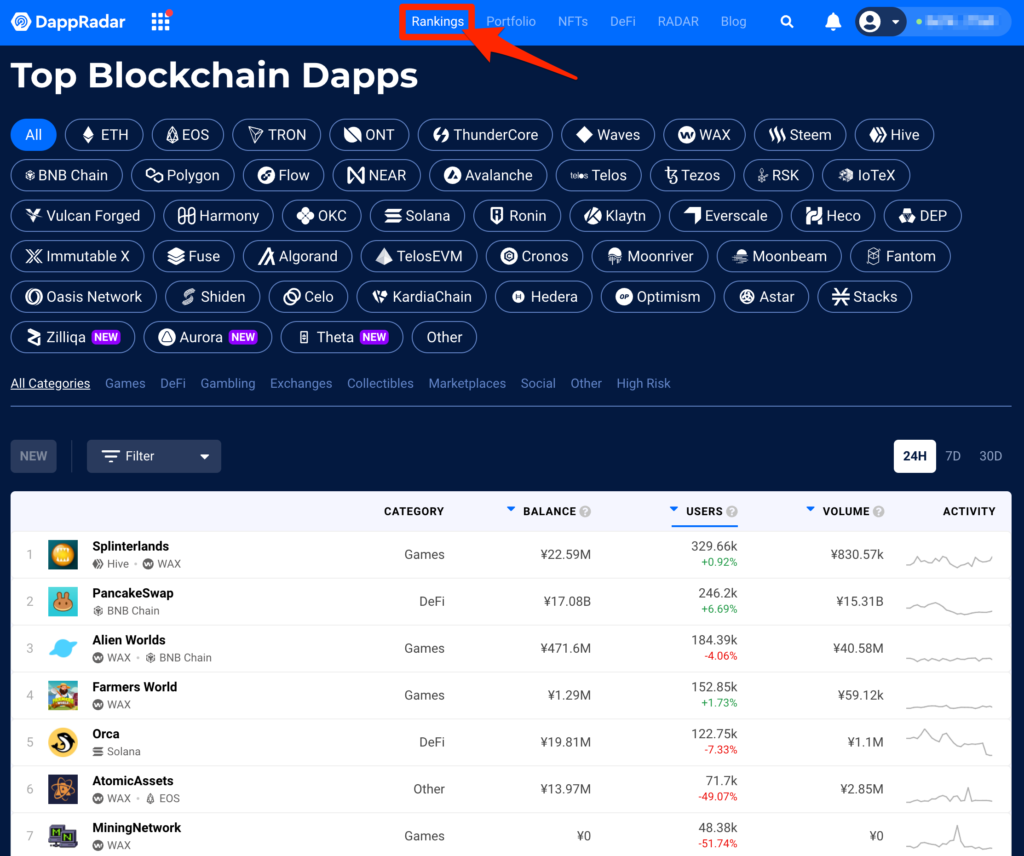The width and height of the screenshot is (1024, 856).
Task: Click the Users help question icon
Action: tap(732, 511)
